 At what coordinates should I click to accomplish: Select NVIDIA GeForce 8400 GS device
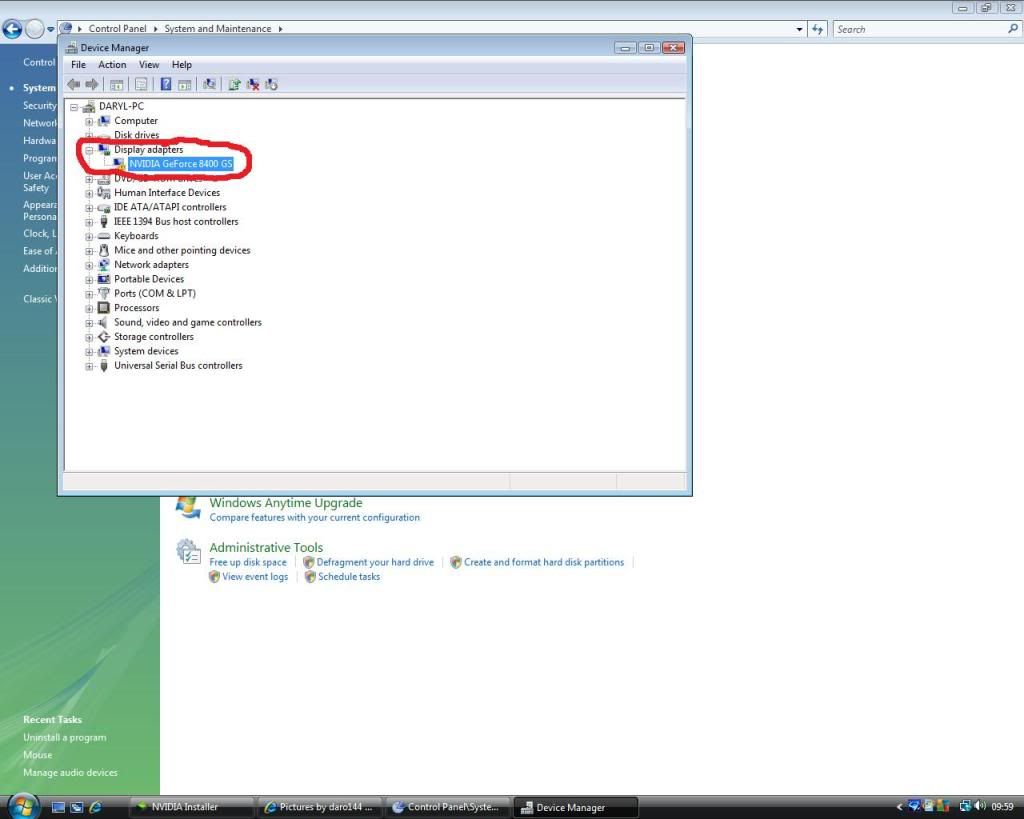[x=181, y=164]
